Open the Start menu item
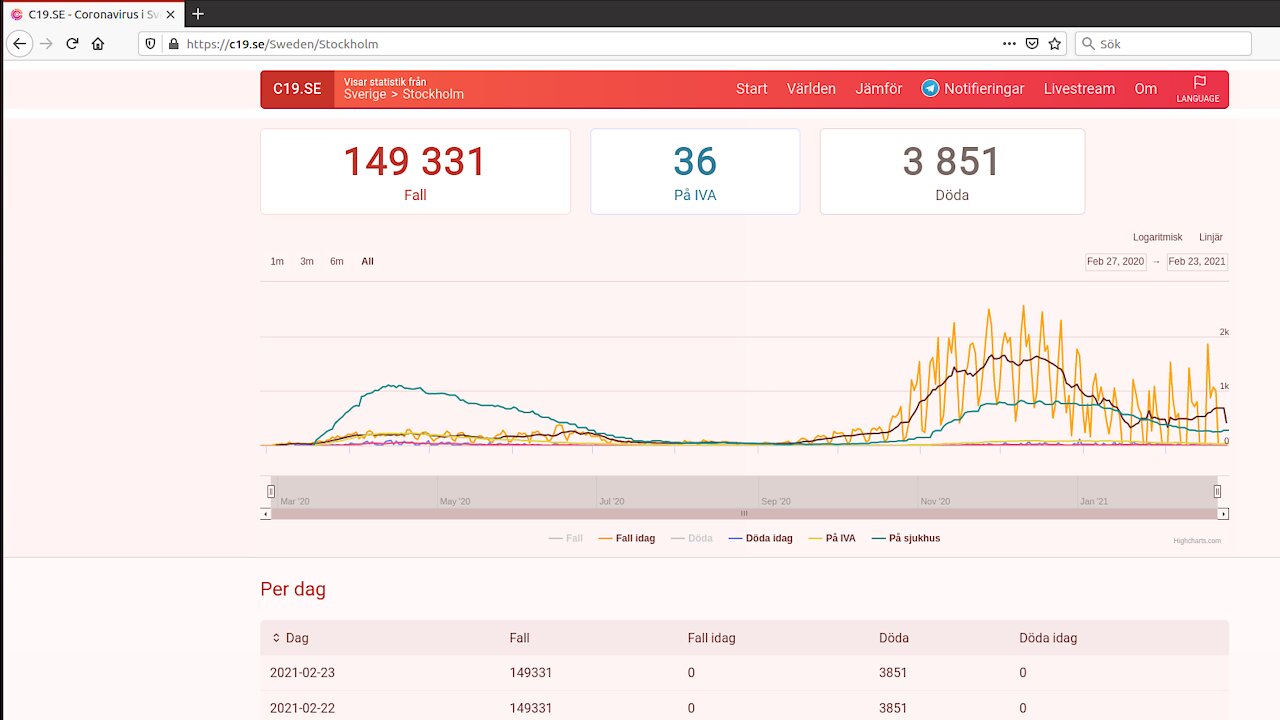The image size is (1280, 720). pyautogui.click(x=752, y=89)
